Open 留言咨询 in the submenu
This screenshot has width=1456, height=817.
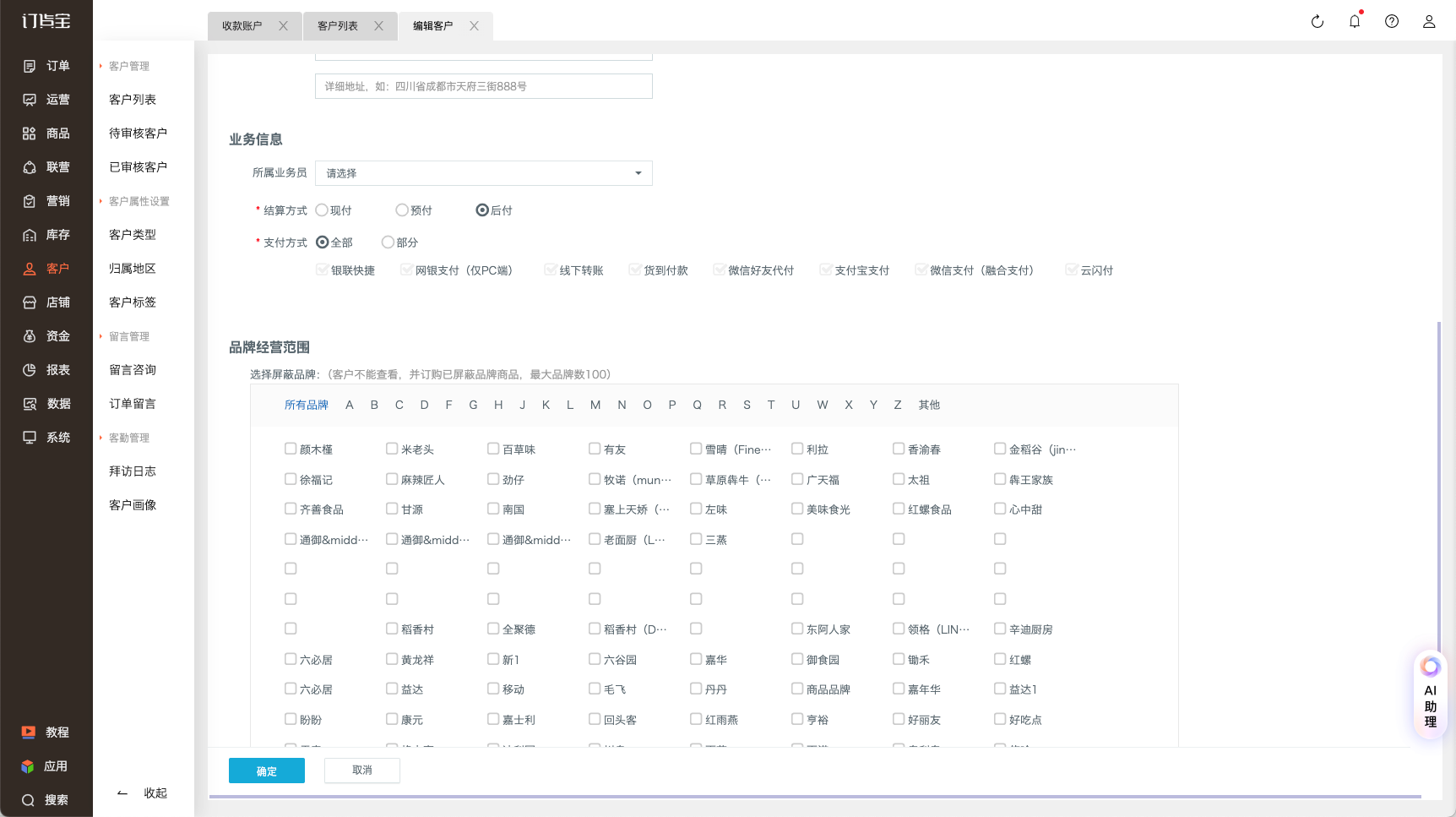[x=133, y=370]
